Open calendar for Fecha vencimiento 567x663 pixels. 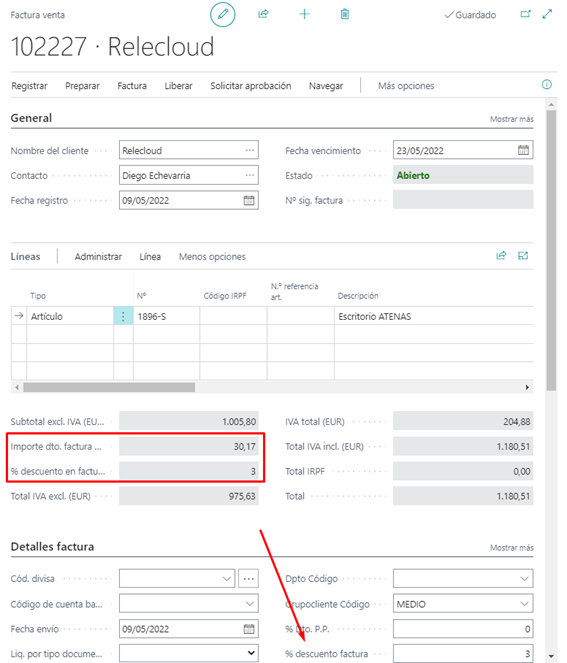(523, 150)
